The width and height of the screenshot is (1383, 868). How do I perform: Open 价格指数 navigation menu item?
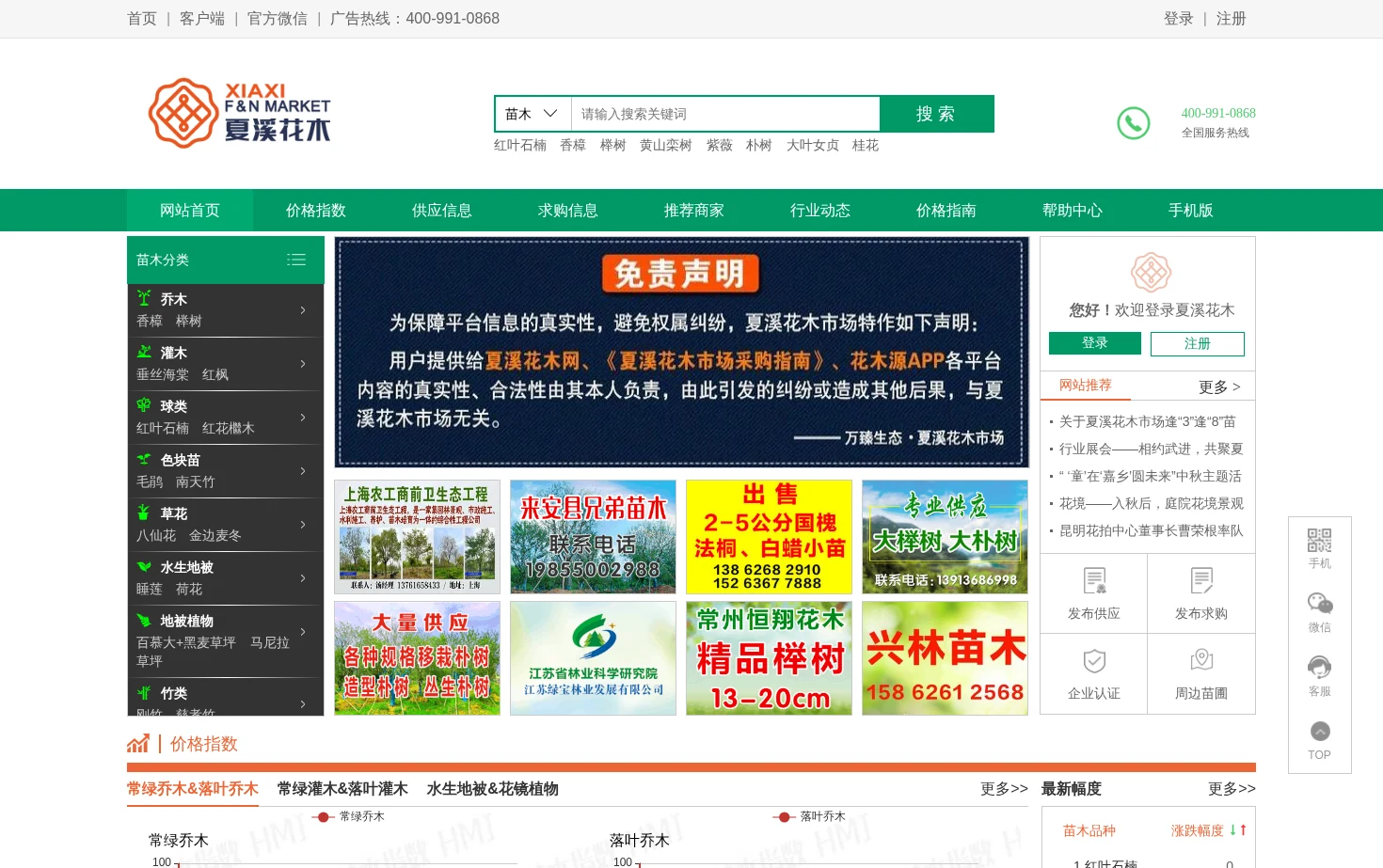tap(316, 210)
